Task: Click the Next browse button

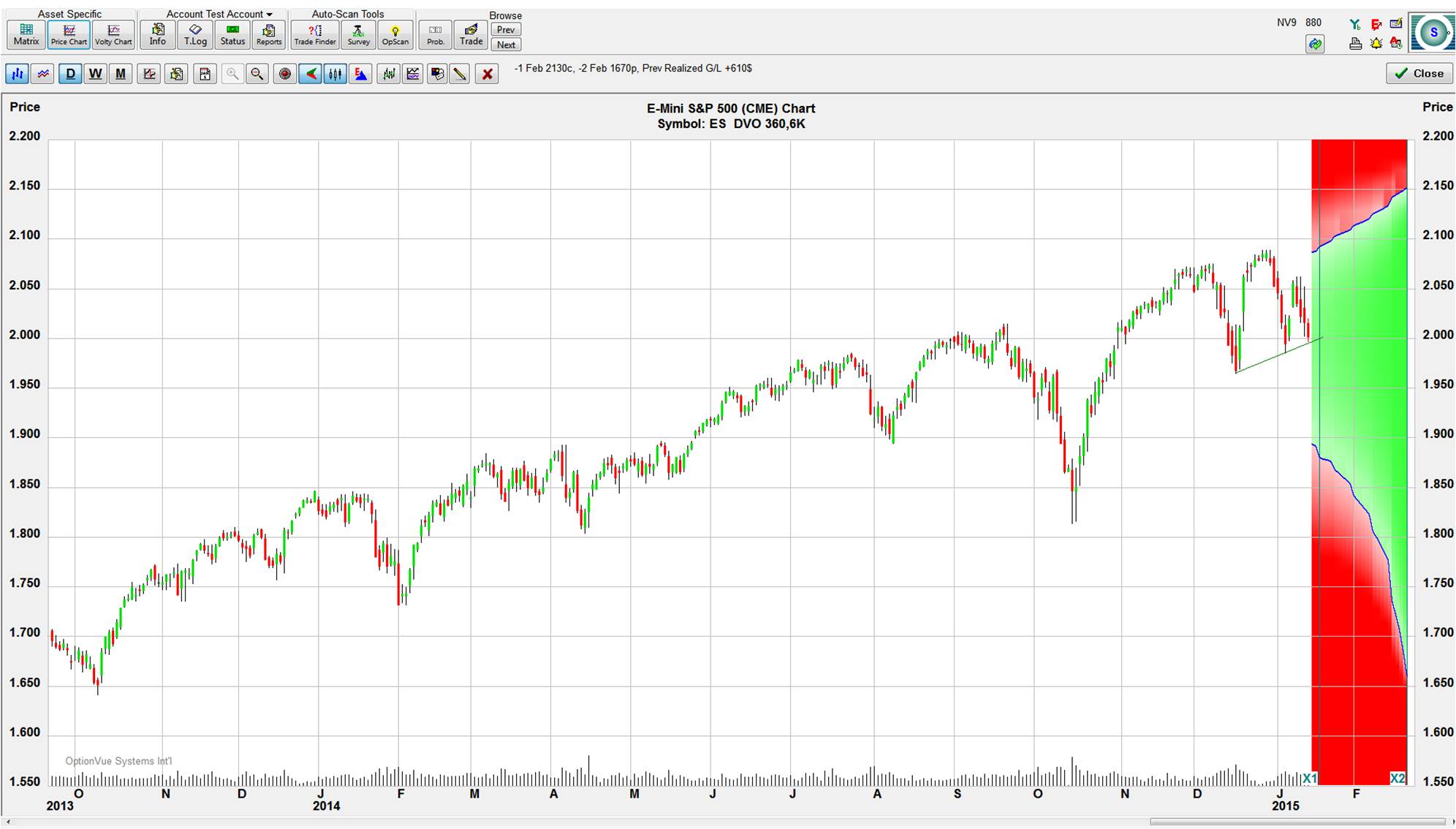Action: [506, 45]
